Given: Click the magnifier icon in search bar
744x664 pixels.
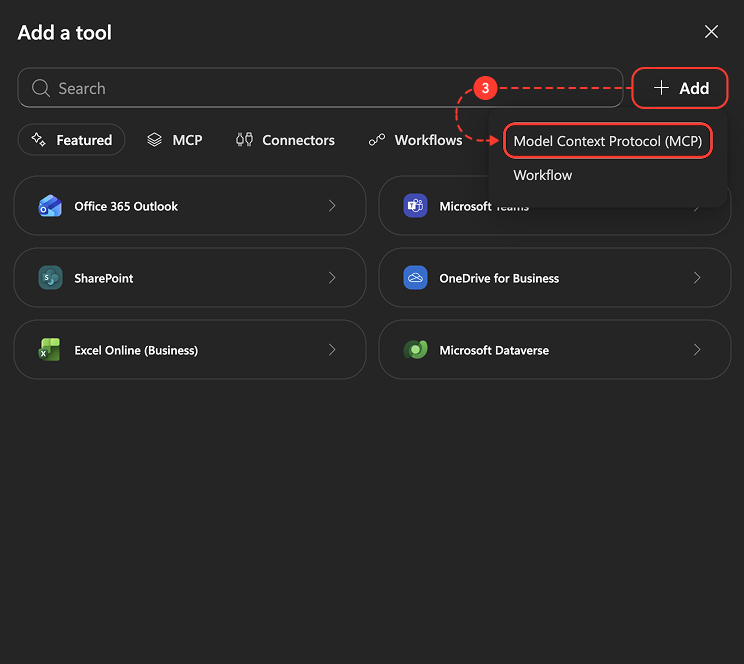Looking at the screenshot, I should click(x=41, y=88).
